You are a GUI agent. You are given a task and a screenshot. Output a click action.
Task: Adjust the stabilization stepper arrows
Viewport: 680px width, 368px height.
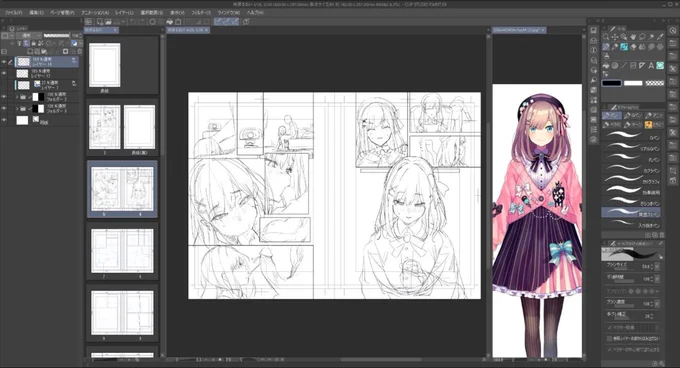pos(651,316)
